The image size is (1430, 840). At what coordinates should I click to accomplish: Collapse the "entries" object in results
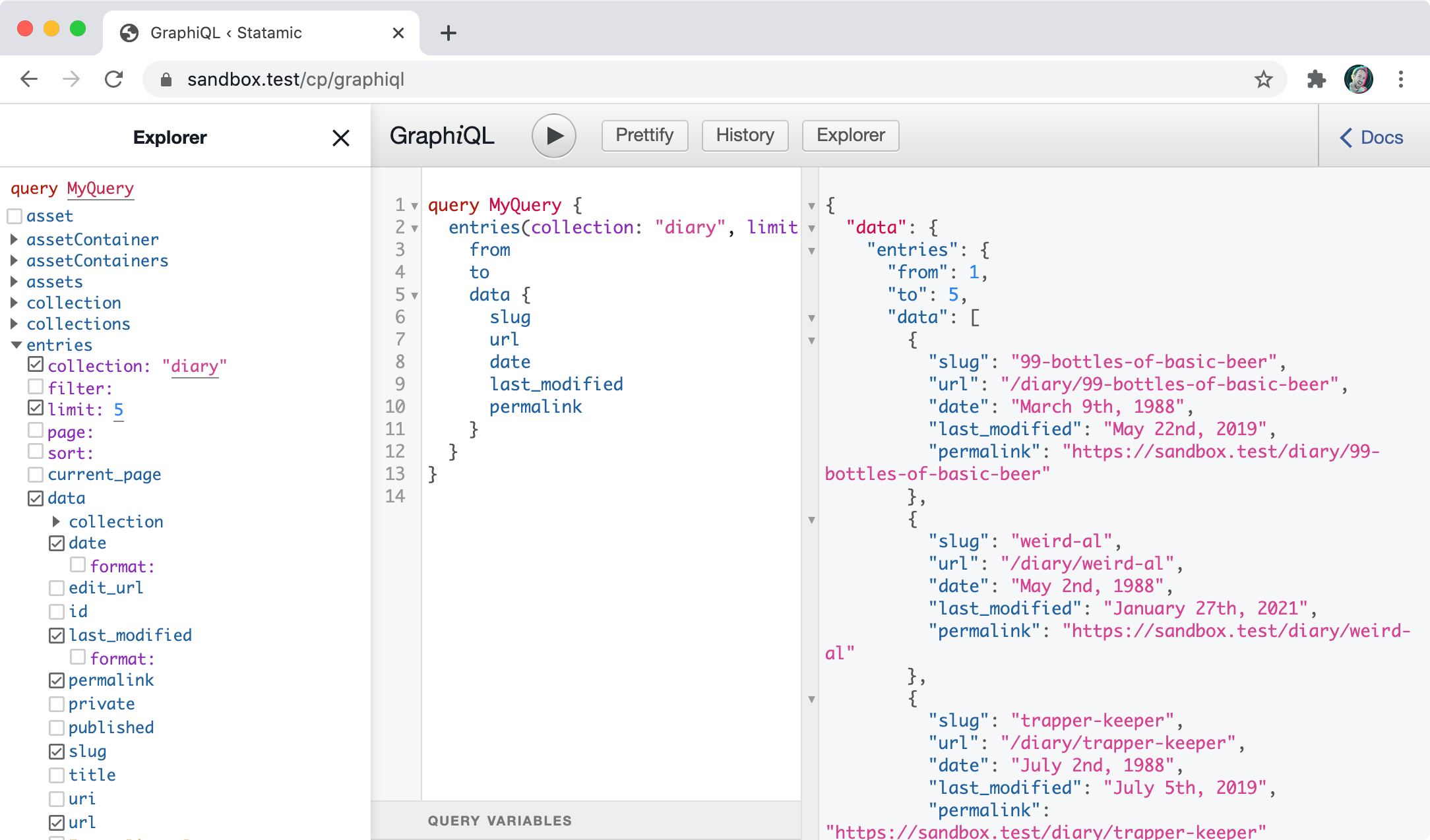[x=812, y=251]
